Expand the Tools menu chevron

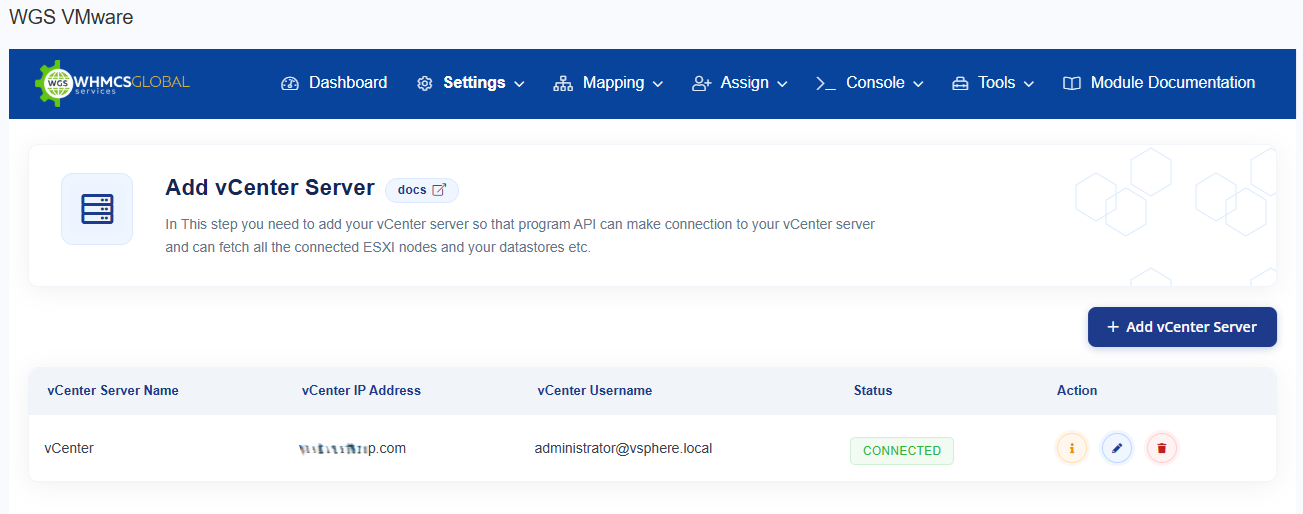(x=1029, y=84)
